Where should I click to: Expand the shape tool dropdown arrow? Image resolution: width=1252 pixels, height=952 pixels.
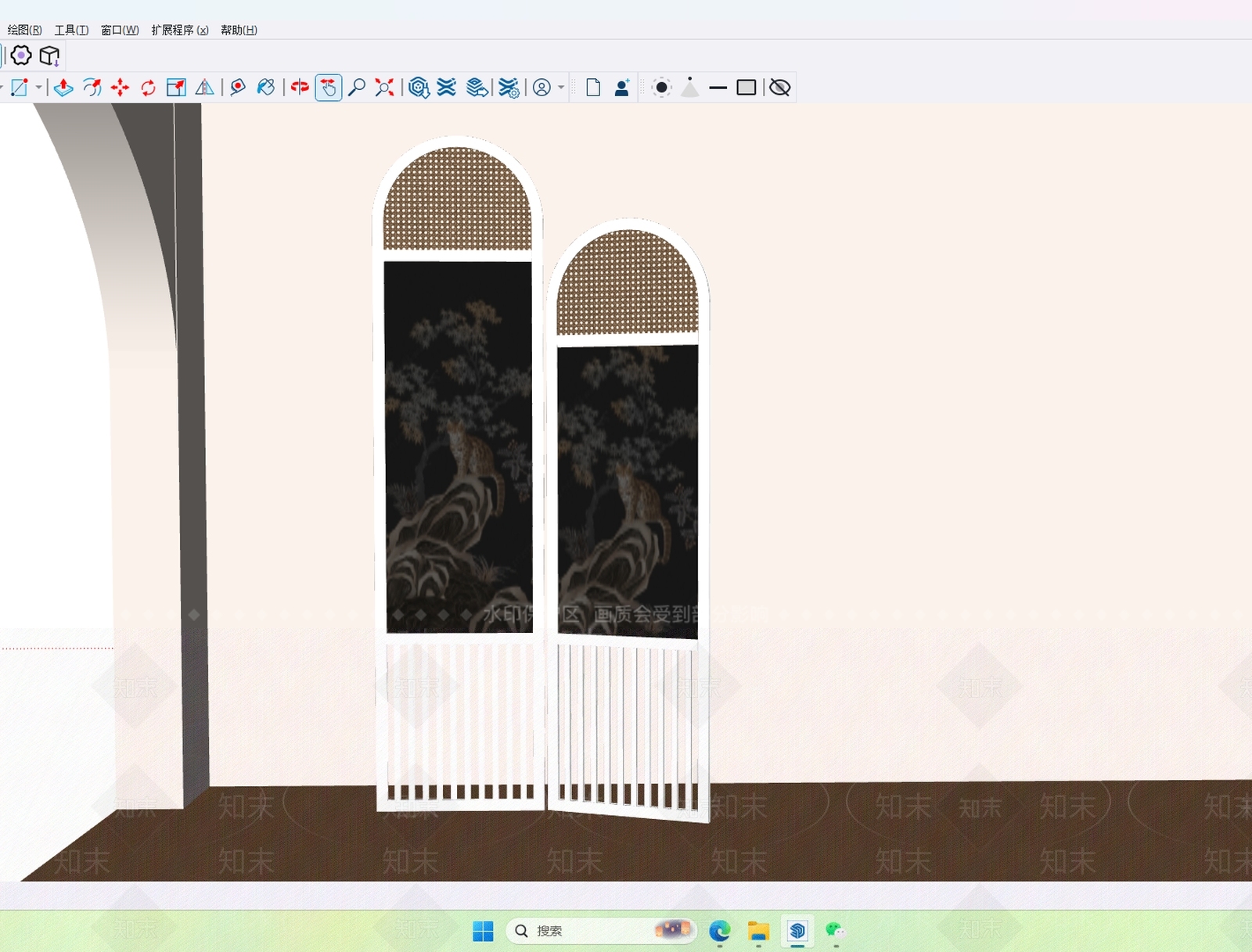[38, 88]
